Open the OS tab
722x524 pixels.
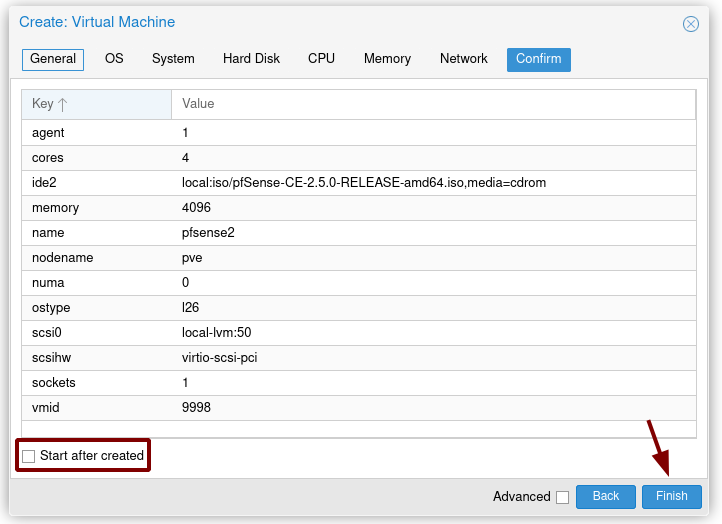pyautogui.click(x=114, y=59)
